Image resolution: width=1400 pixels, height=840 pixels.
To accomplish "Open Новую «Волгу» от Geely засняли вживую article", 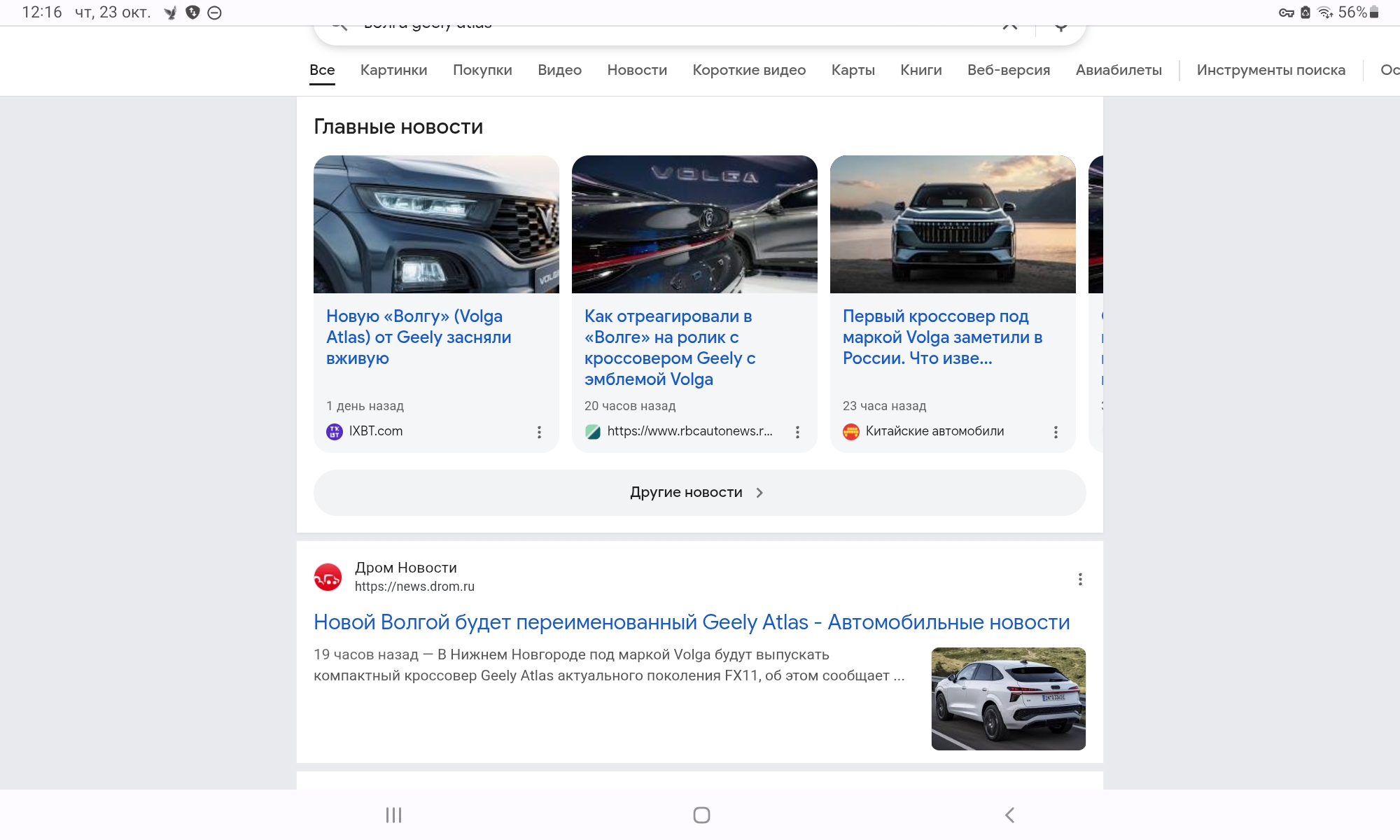I will point(419,337).
